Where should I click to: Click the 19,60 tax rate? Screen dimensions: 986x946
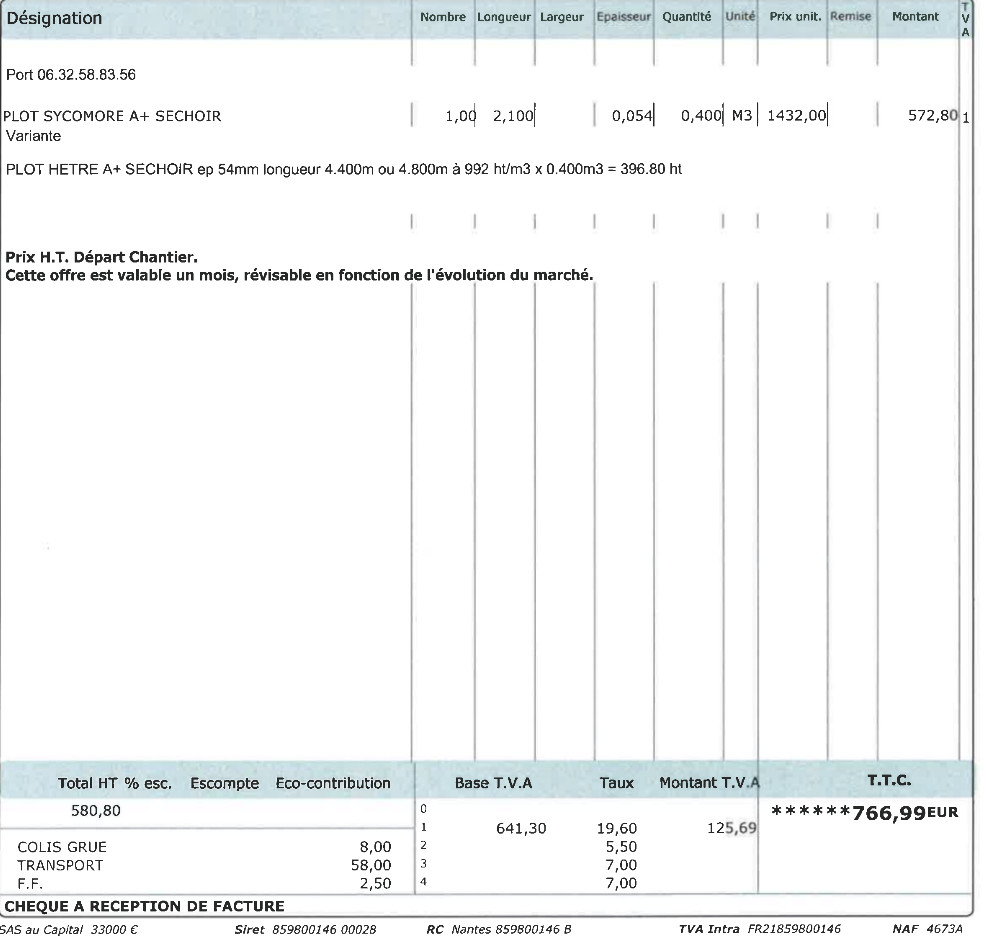(616, 829)
